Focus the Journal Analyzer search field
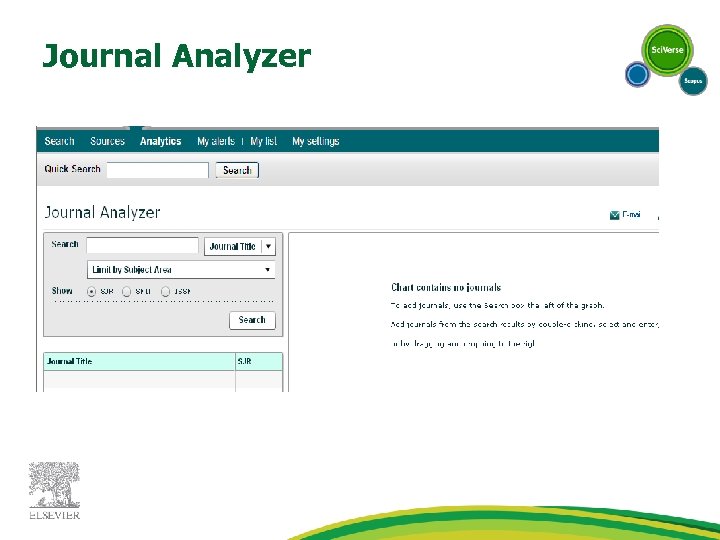Screen dimensions: 720x540 142,245
